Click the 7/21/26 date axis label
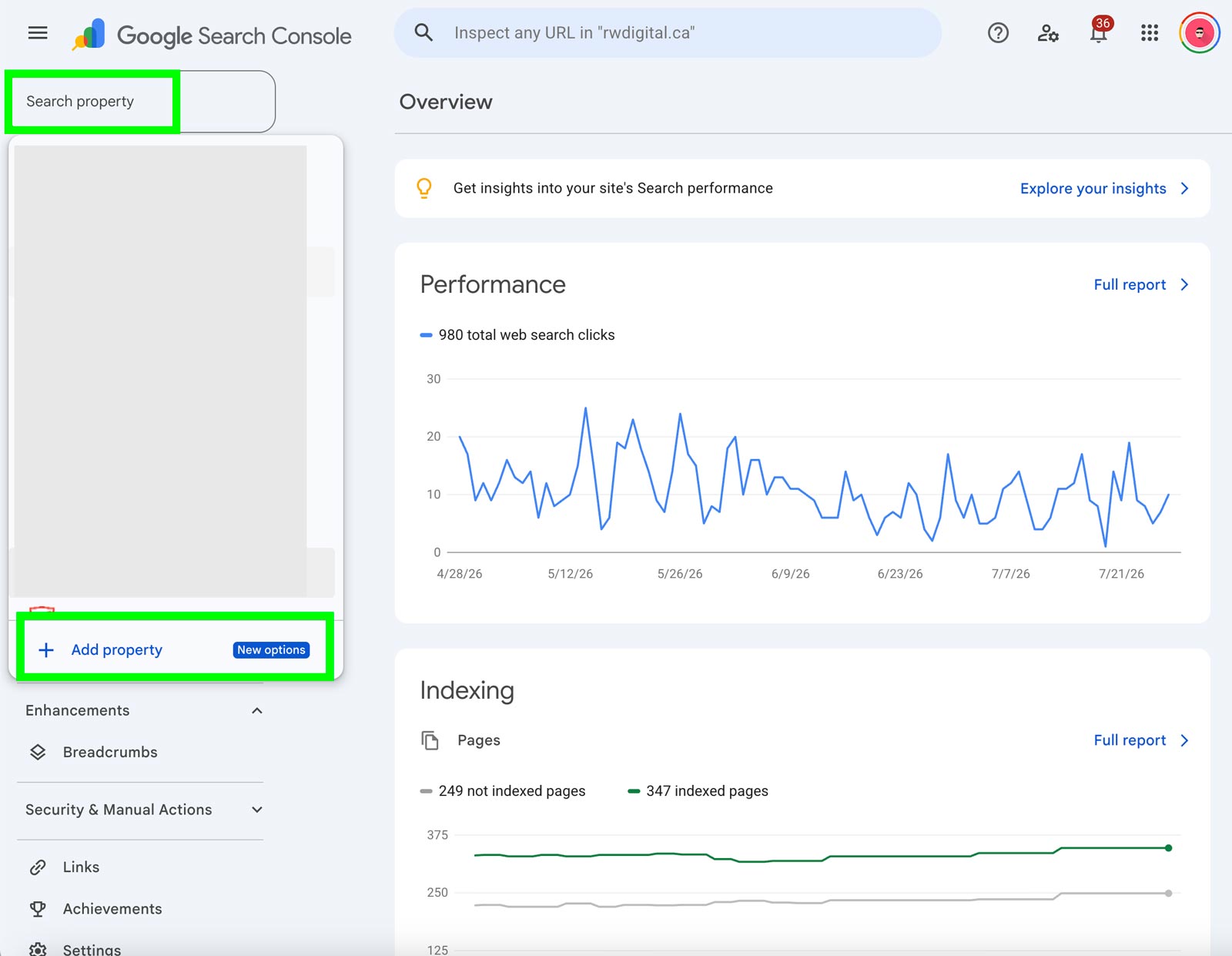Screen dimensions: 1232x956 click(1121, 574)
